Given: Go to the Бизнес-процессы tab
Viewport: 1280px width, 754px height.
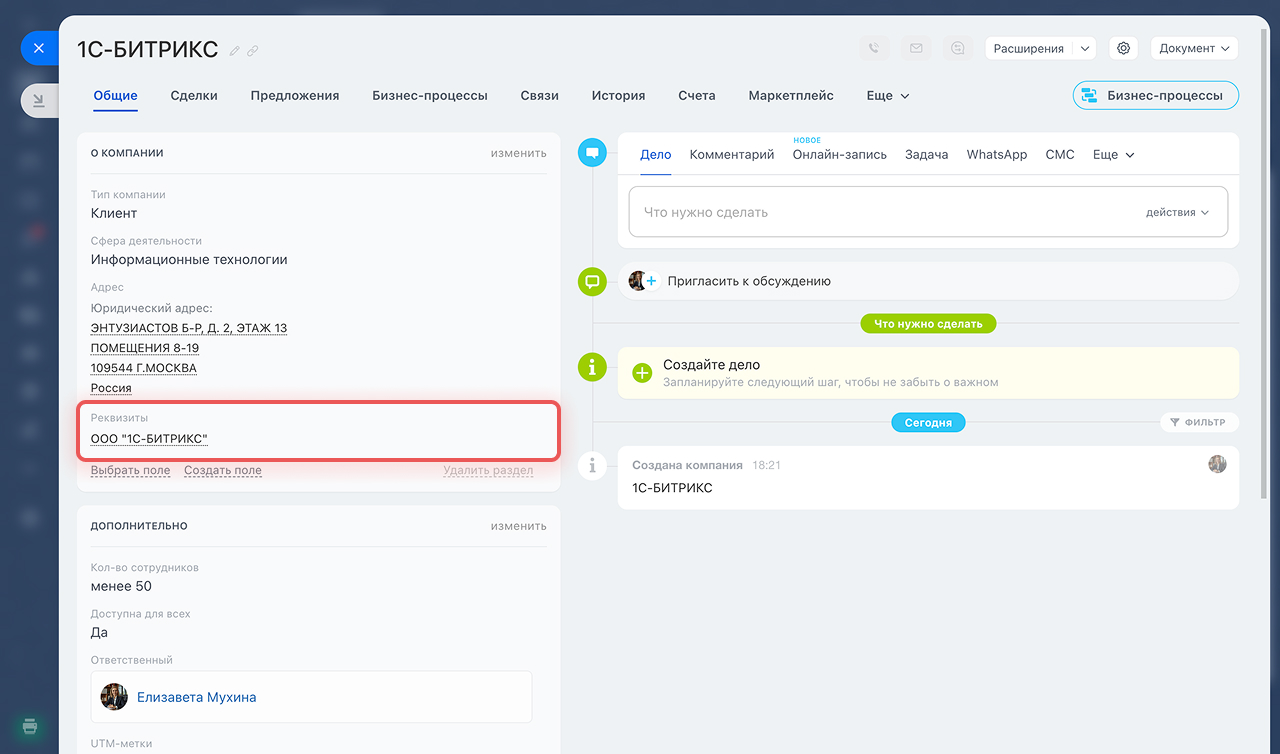Looking at the screenshot, I should [430, 96].
